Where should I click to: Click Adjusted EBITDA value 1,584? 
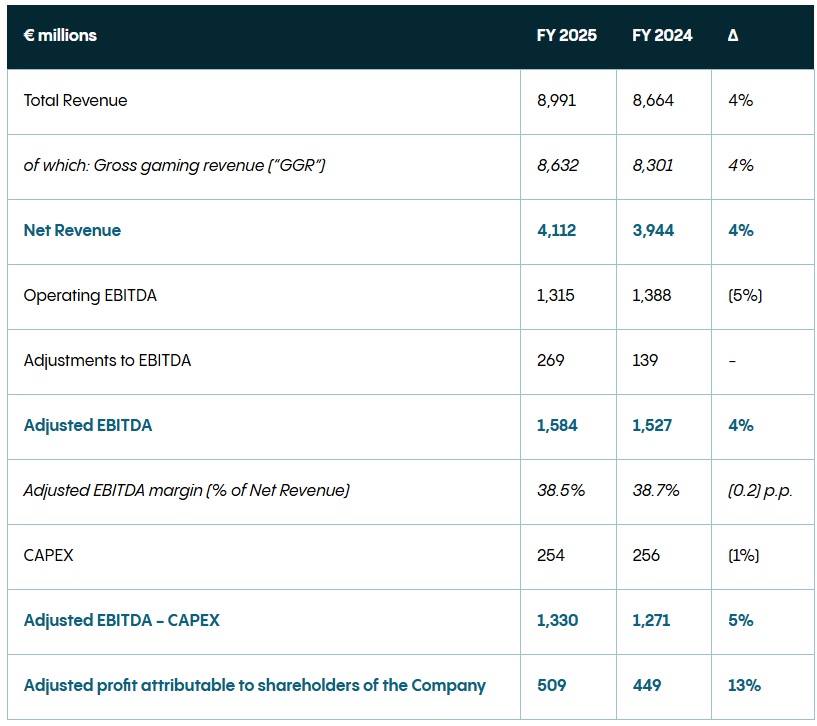pyautogui.click(x=557, y=425)
